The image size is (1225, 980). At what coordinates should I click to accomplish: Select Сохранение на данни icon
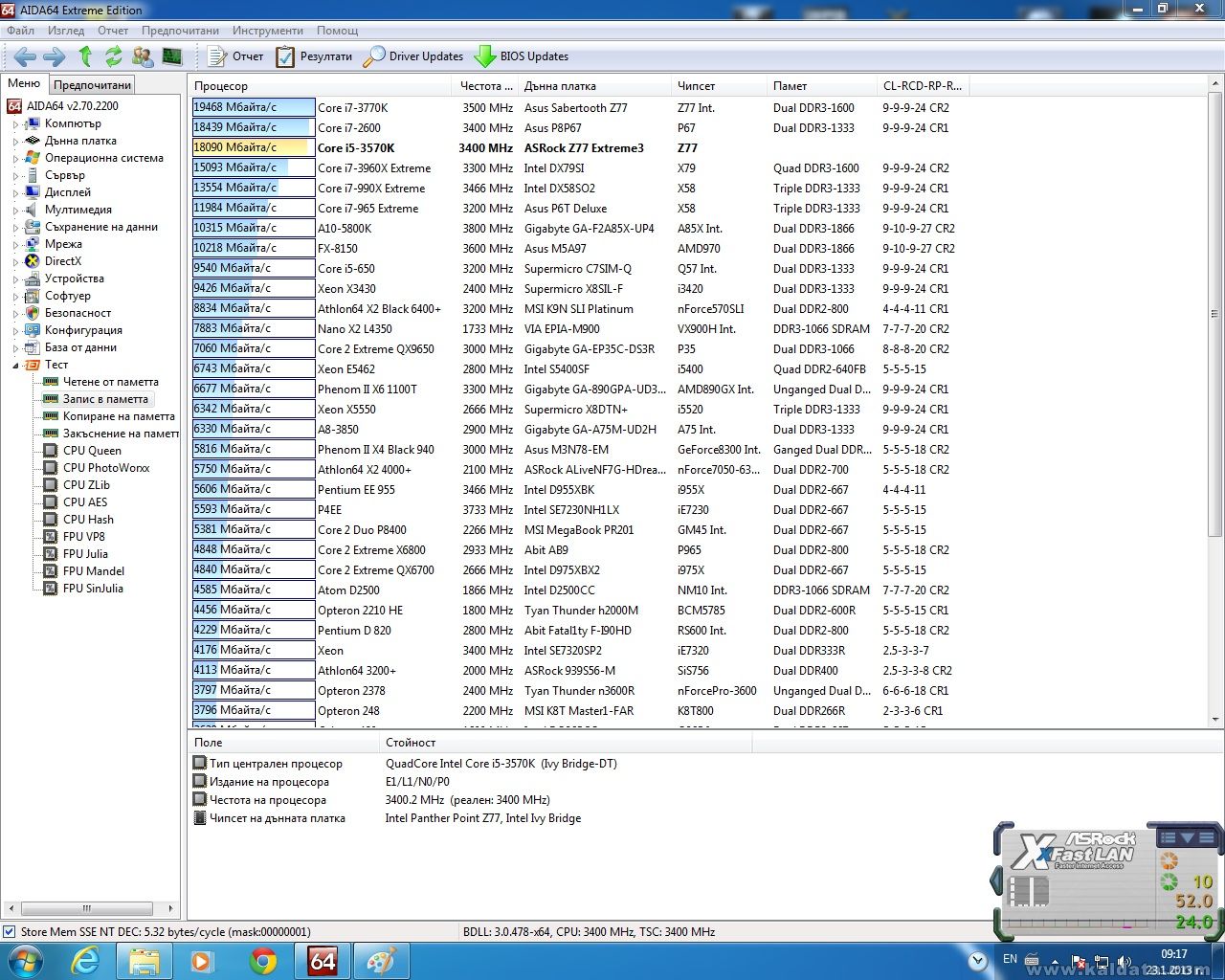coord(33,227)
